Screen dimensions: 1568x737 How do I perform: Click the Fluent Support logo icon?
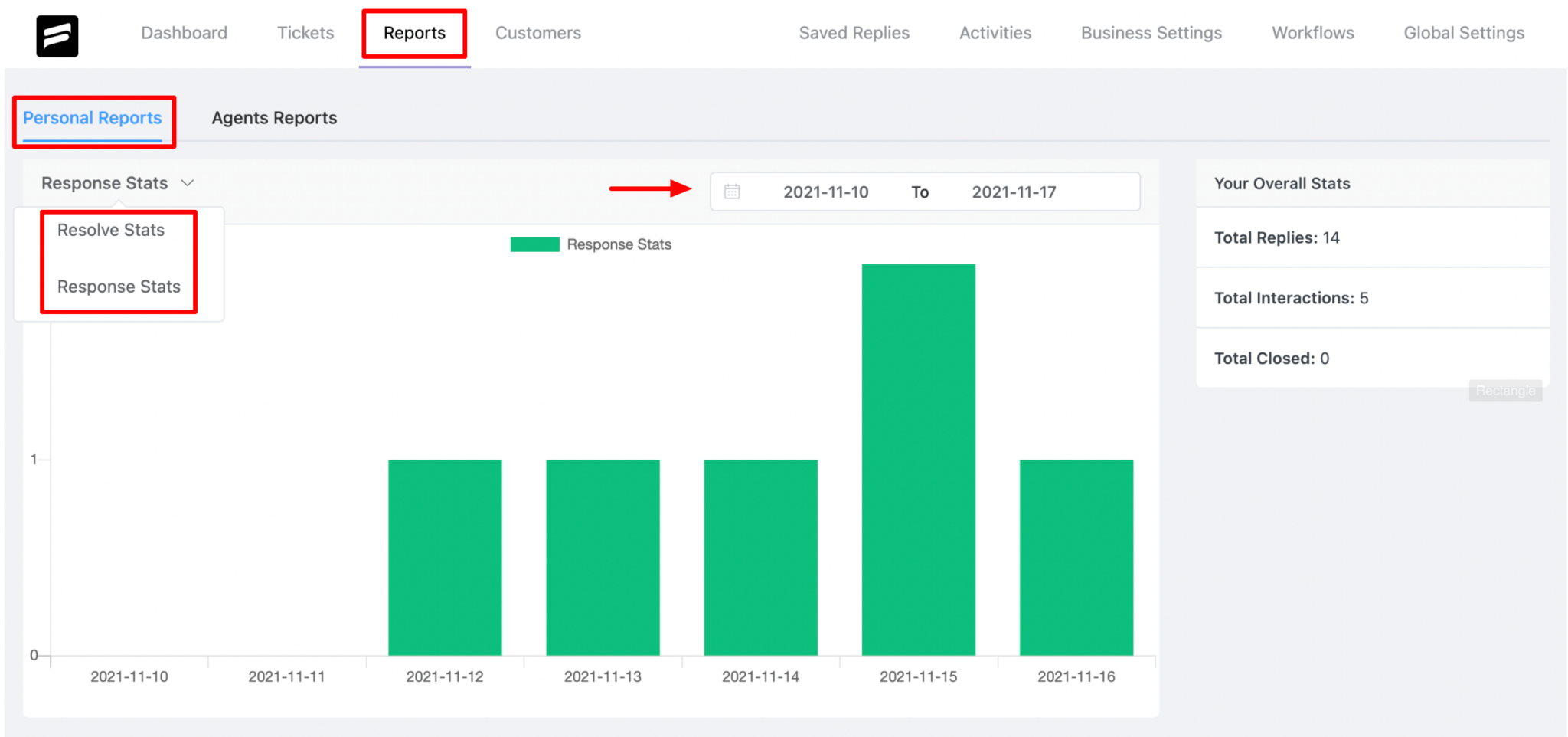coord(57,36)
